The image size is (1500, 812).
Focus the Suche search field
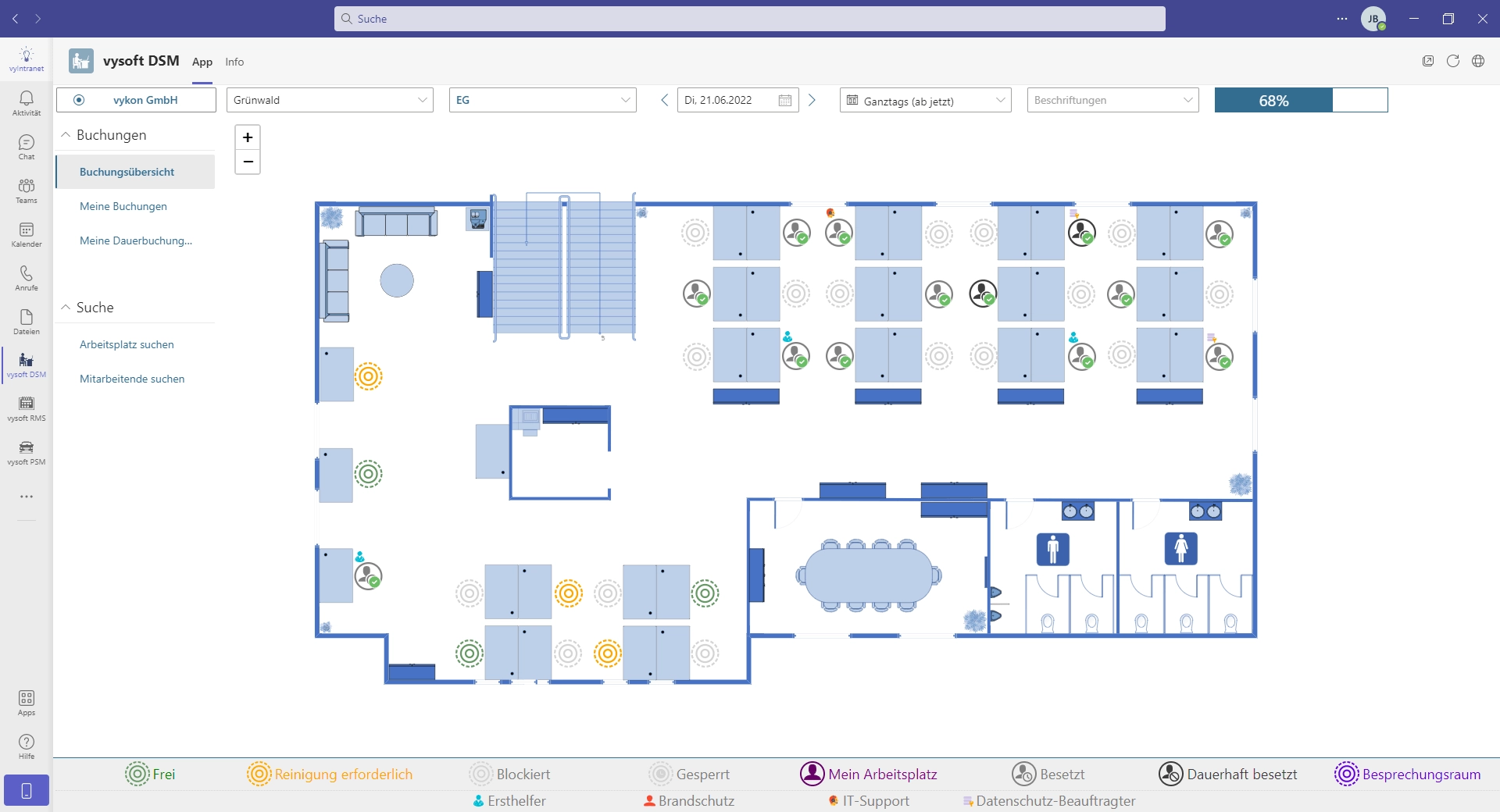pos(750,19)
